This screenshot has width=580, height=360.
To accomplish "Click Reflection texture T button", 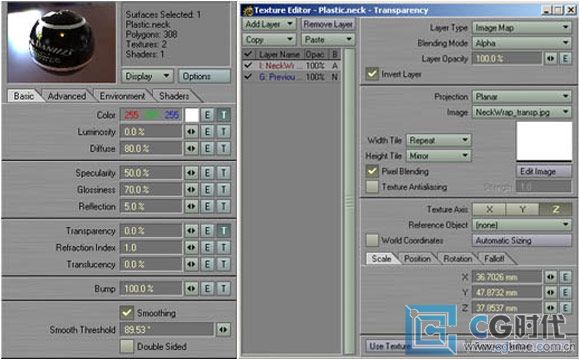I will (223, 206).
